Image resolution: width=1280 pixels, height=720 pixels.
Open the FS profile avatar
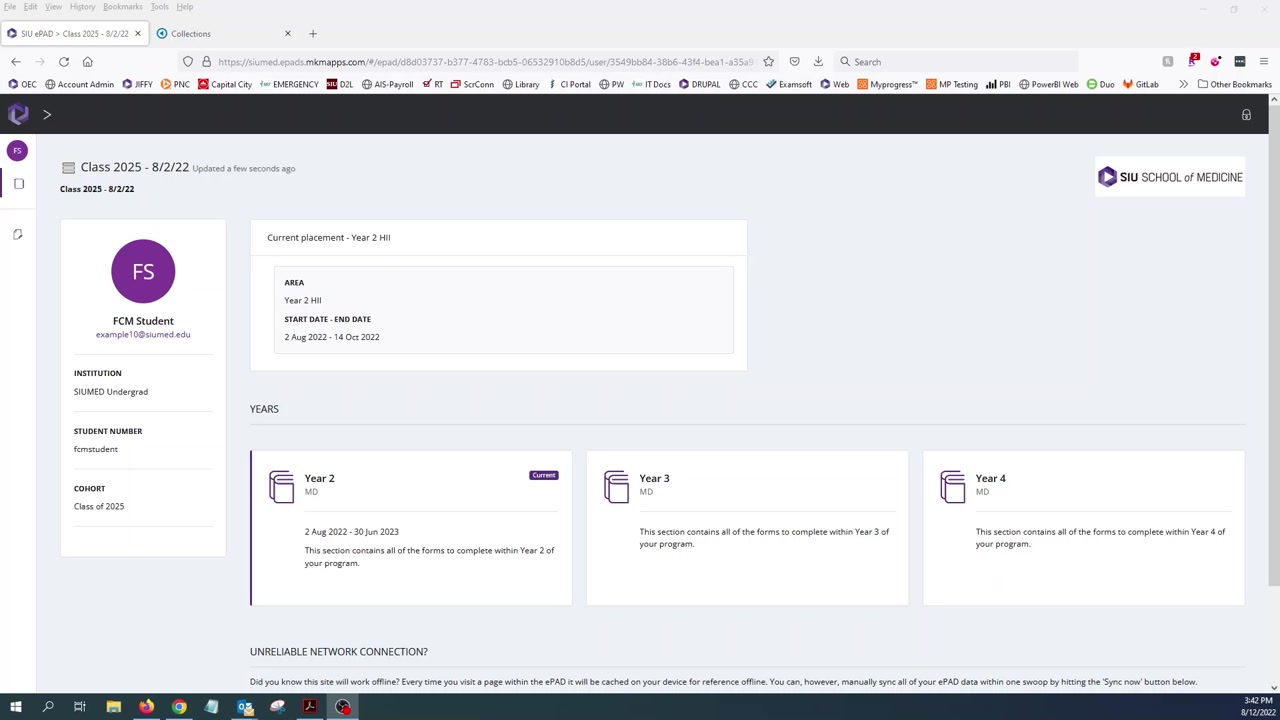pos(17,150)
